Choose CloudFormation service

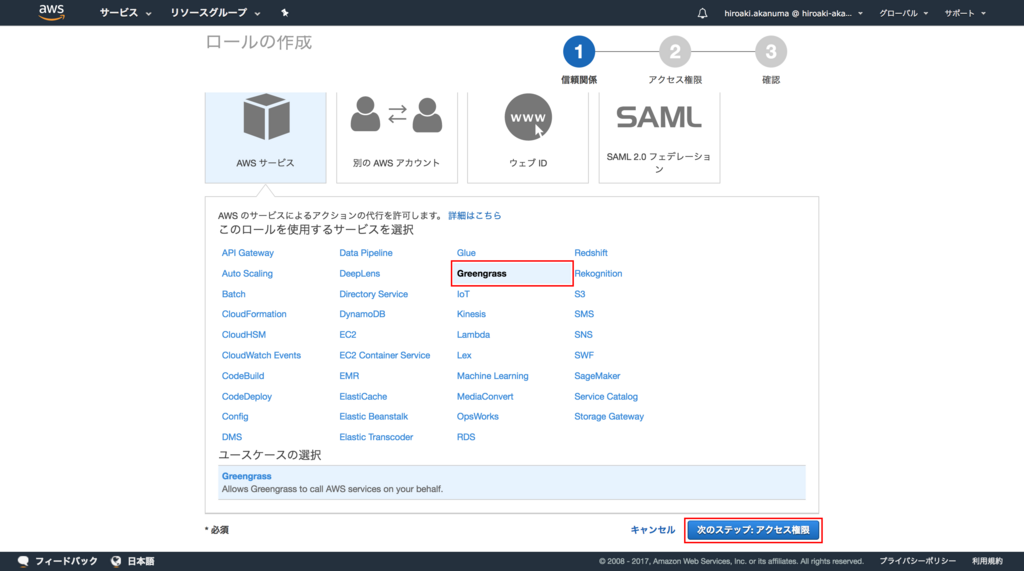(x=253, y=314)
